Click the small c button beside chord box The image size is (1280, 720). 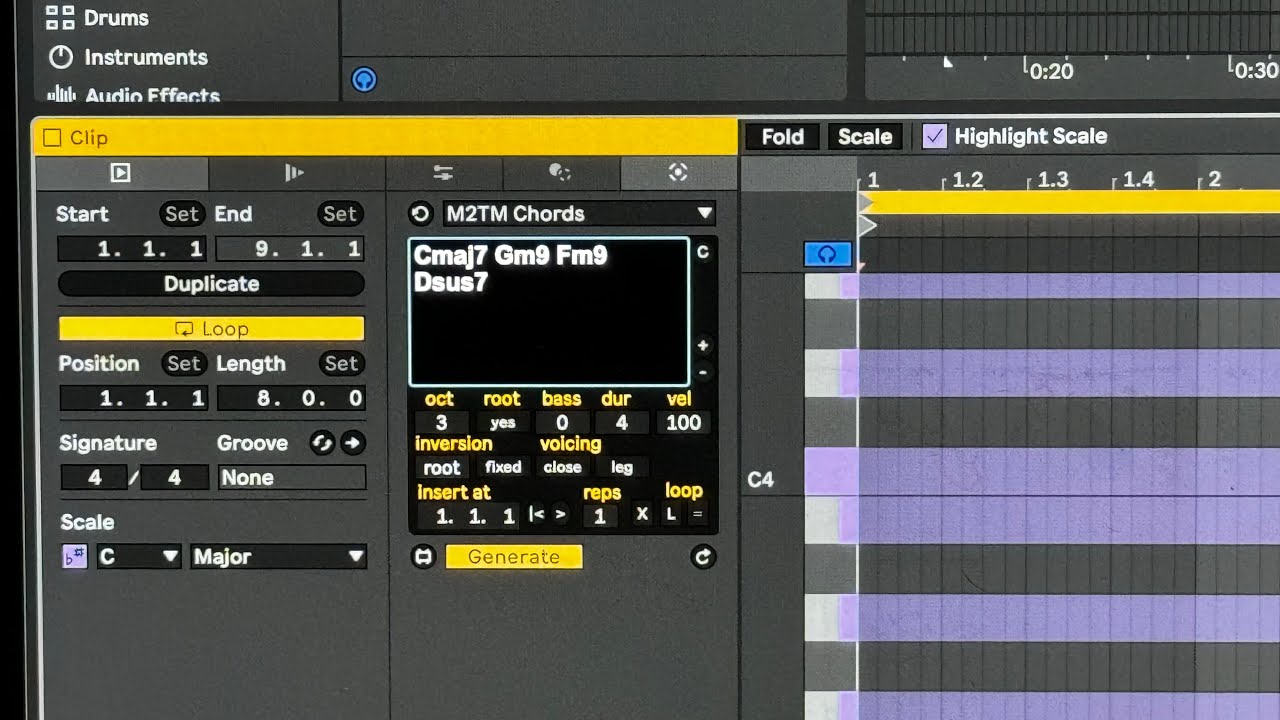tap(703, 252)
